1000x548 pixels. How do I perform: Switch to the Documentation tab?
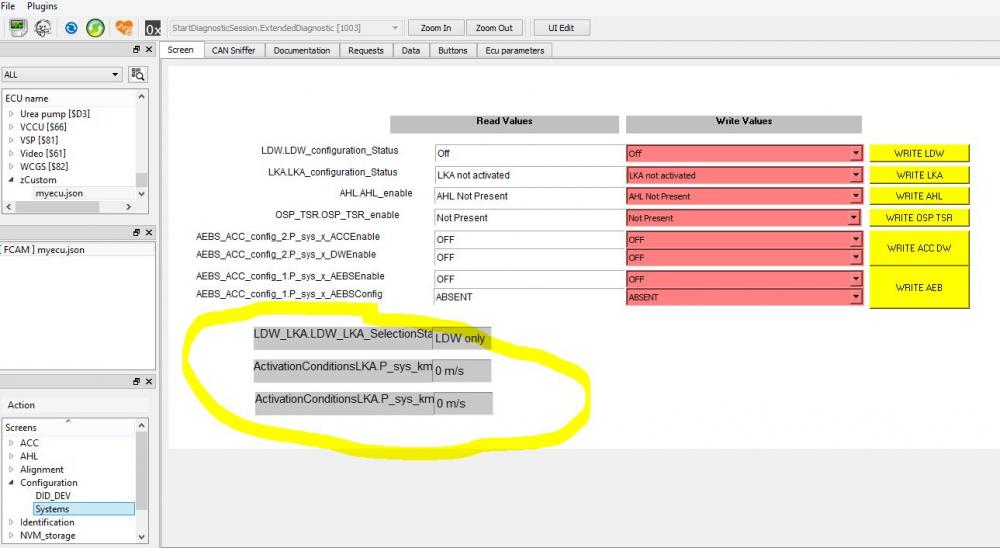click(x=302, y=50)
